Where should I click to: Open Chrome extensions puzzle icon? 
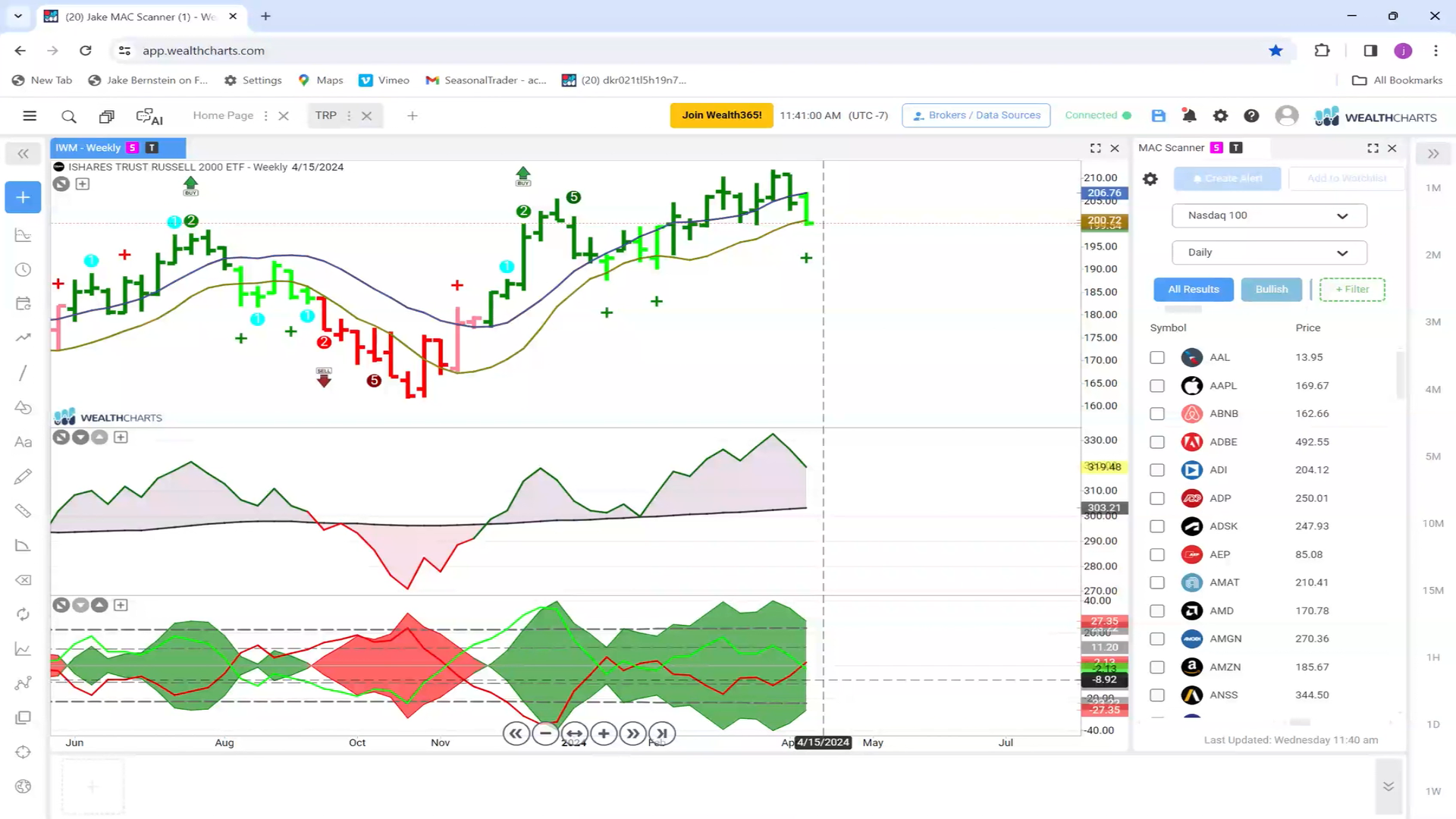coord(1322,51)
